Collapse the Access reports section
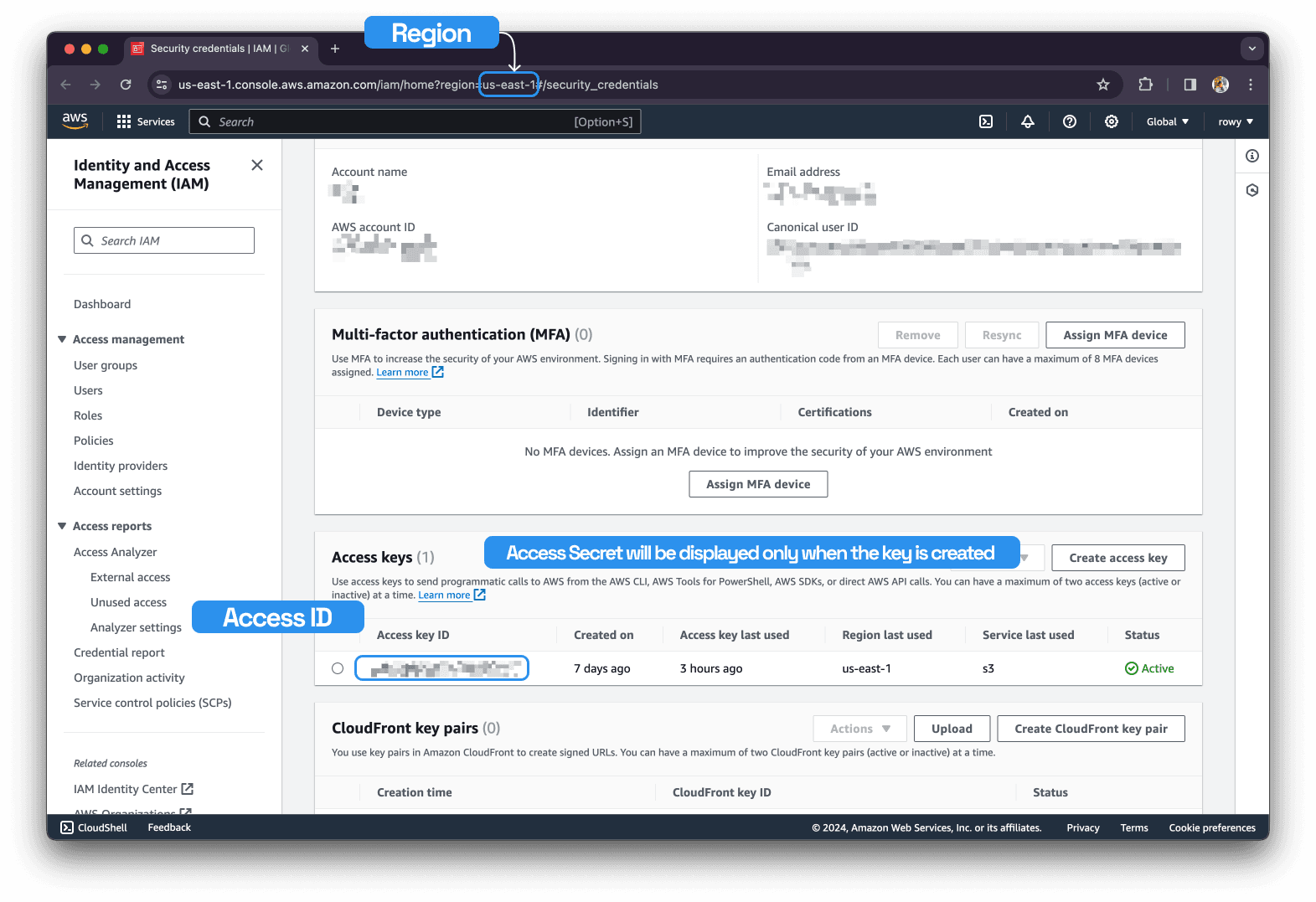1316x902 pixels. 62,526
